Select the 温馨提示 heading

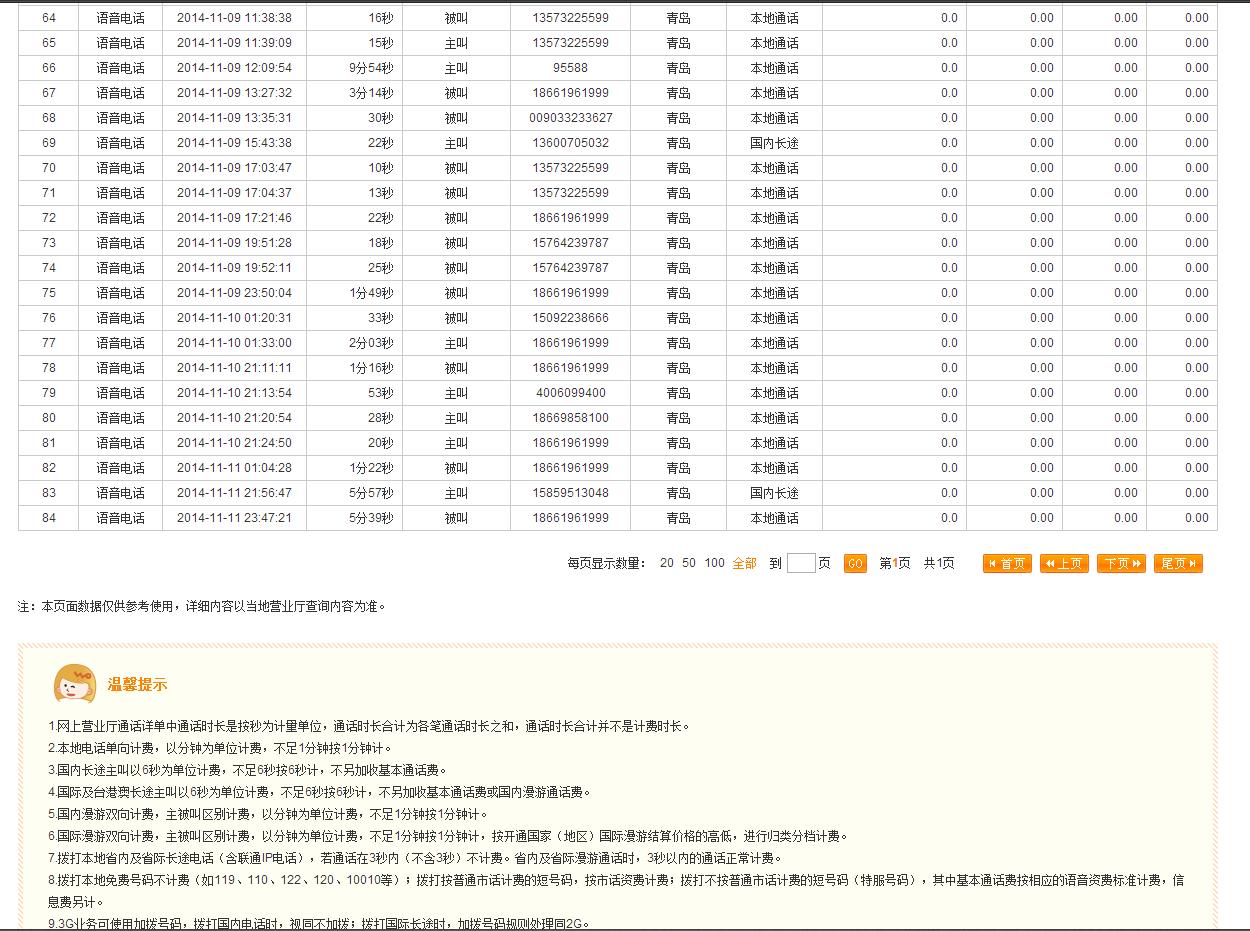tap(137, 685)
